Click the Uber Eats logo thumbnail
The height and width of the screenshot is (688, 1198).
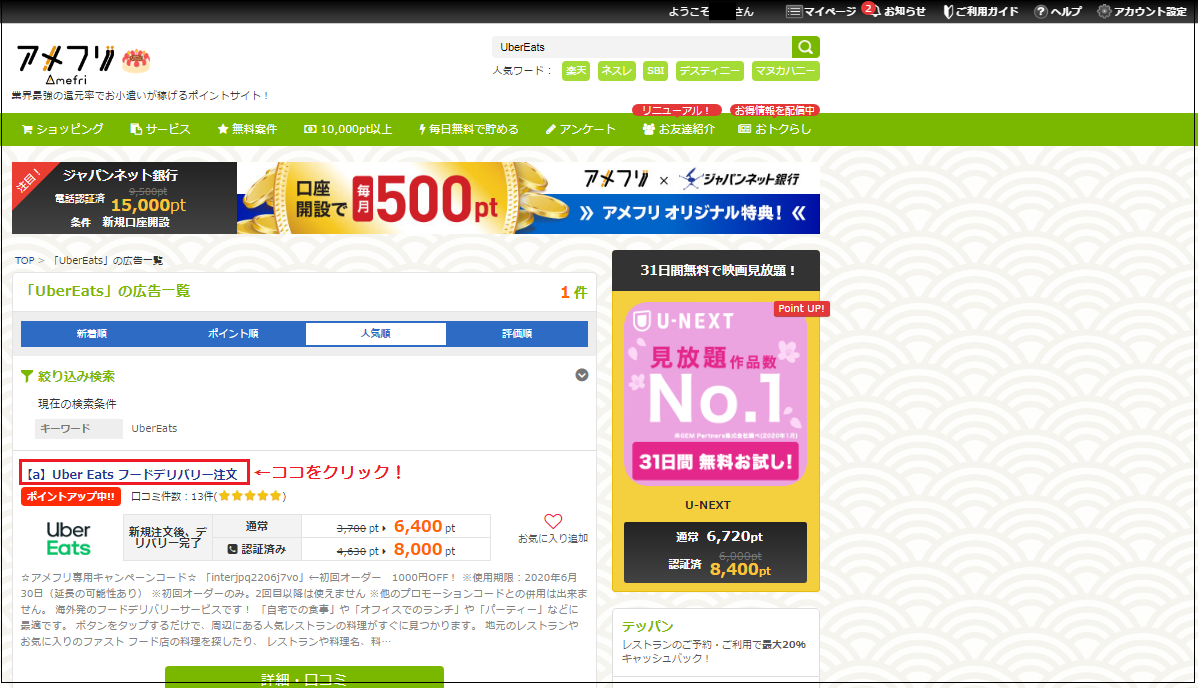point(68,539)
